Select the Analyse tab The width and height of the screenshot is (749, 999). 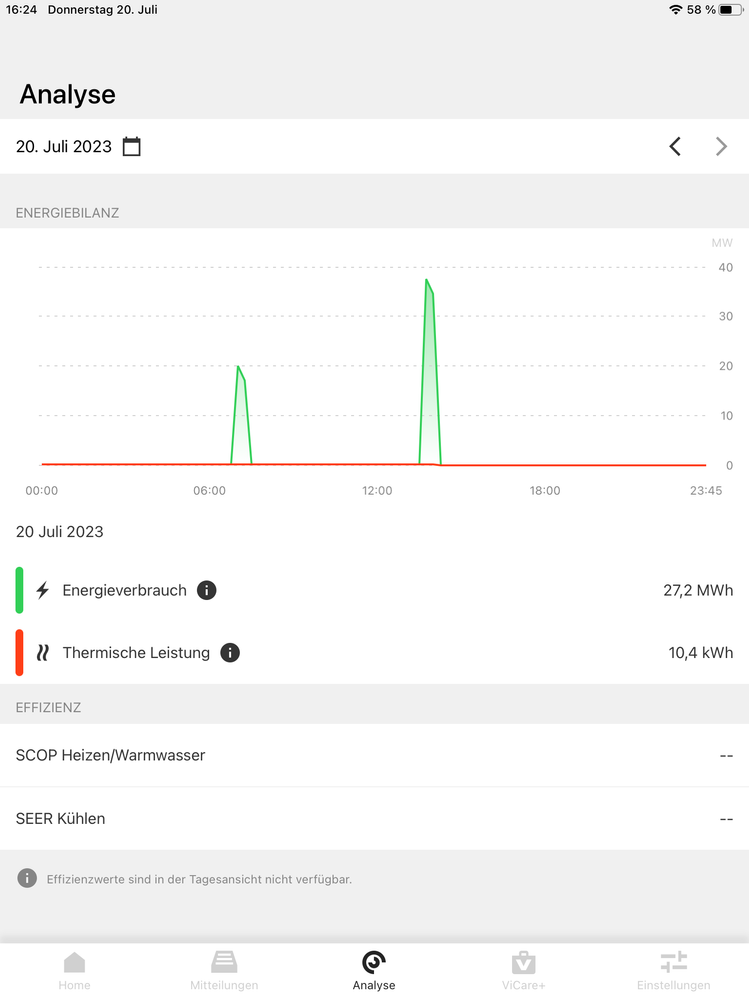(374, 970)
